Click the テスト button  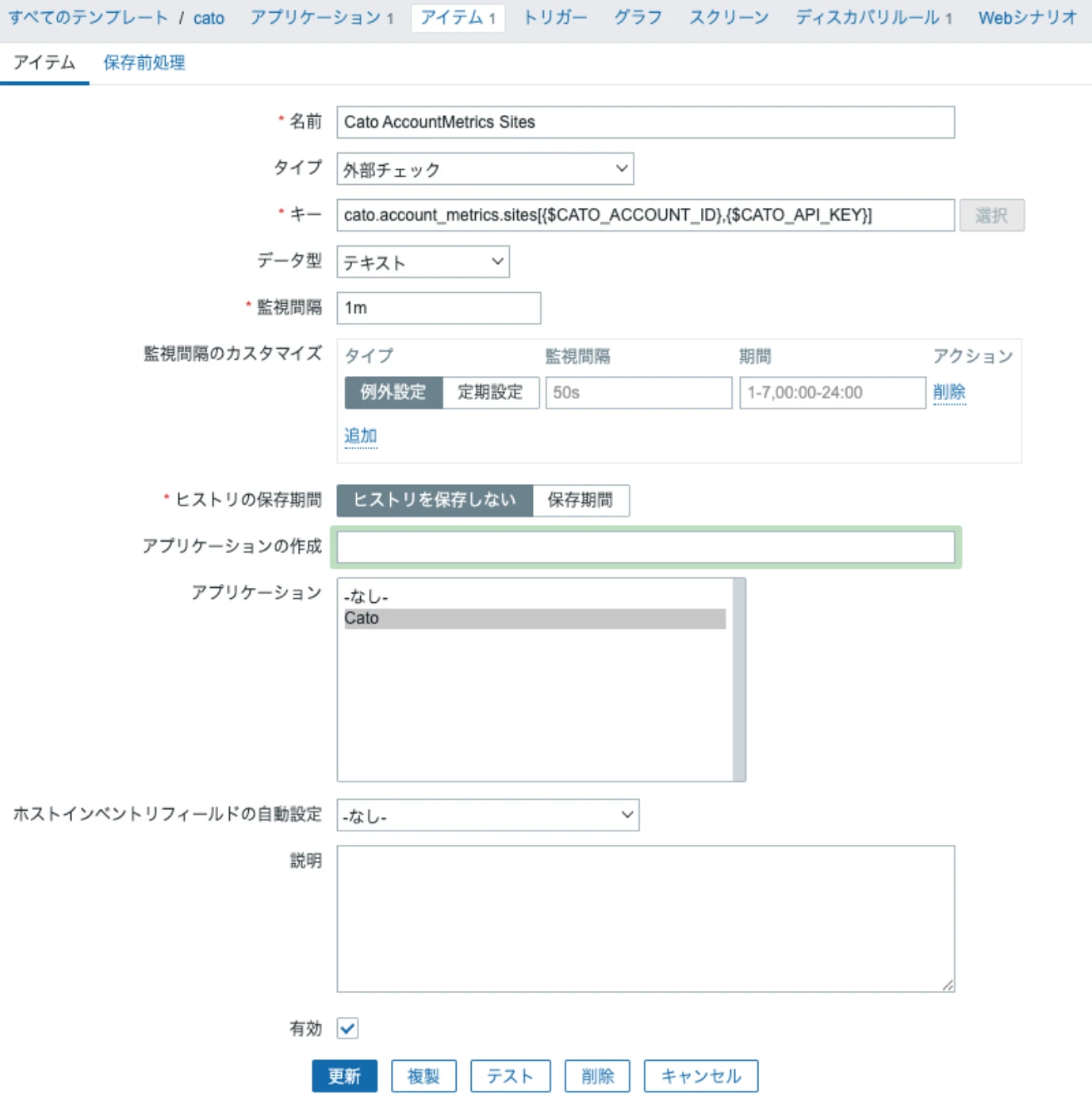click(x=510, y=1076)
